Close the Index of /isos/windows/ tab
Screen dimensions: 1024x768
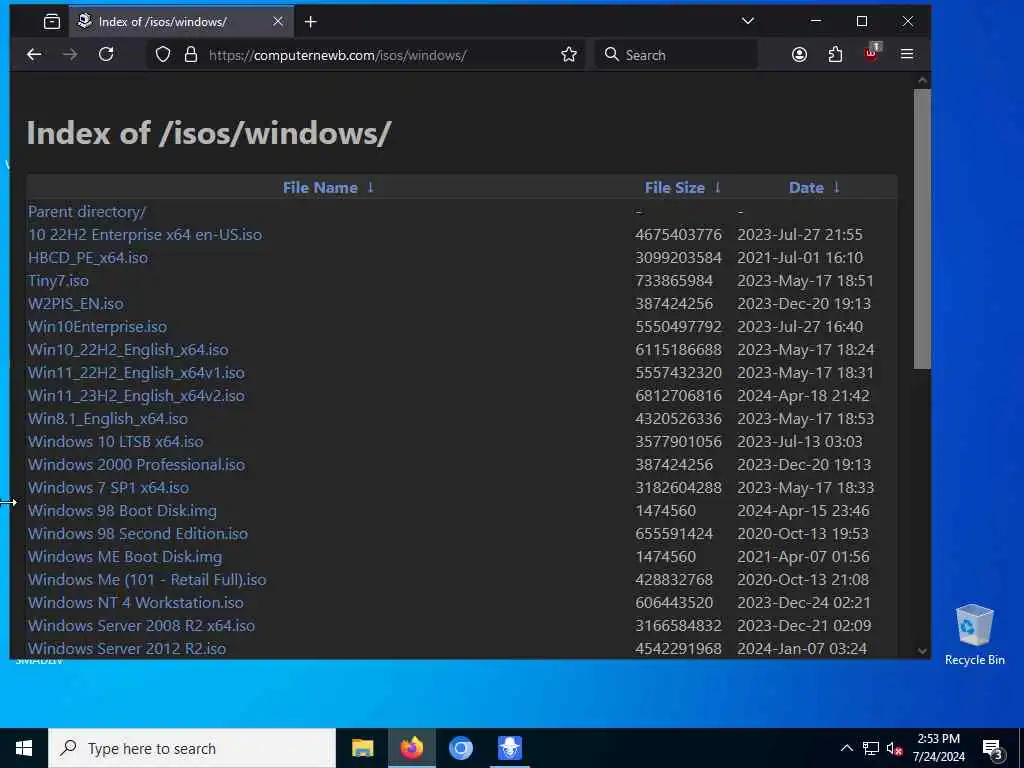pyautogui.click(x=278, y=22)
